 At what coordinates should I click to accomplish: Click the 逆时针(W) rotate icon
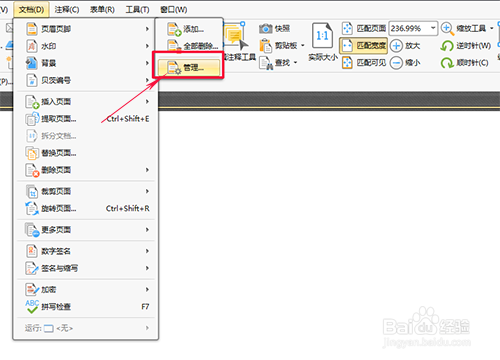click(x=447, y=46)
